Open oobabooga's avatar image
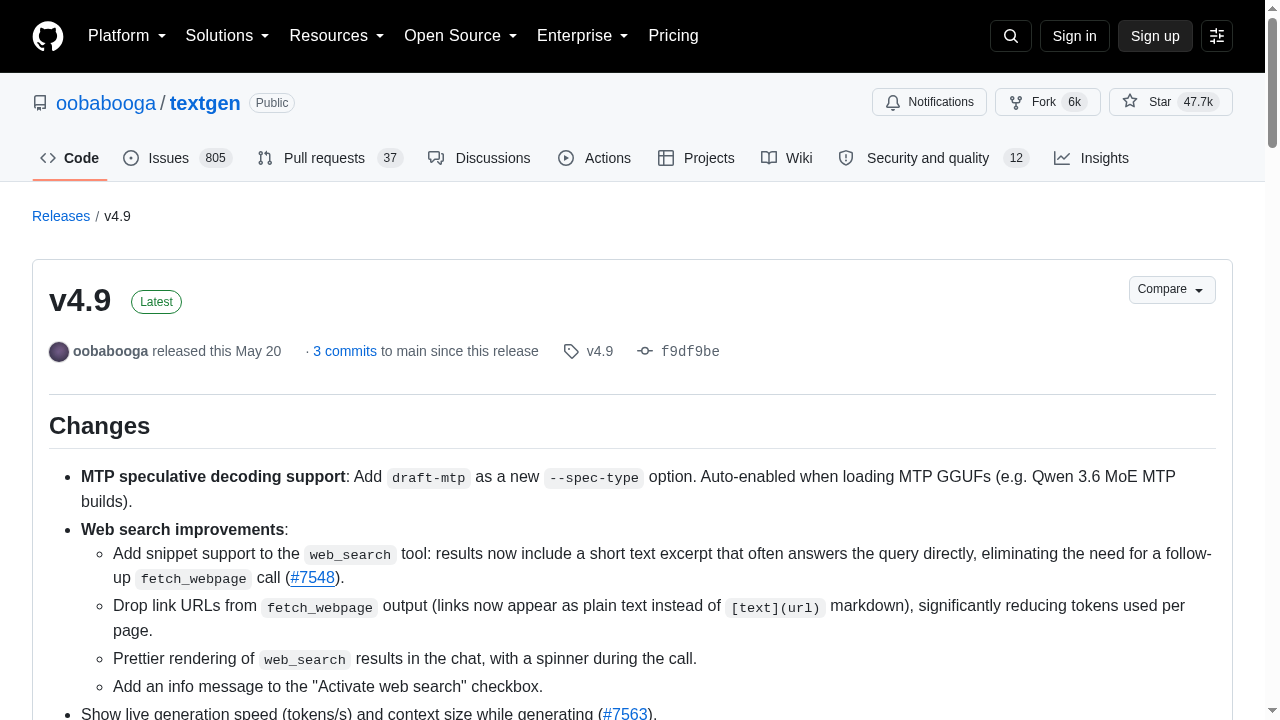The width and height of the screenshot is (1280, 720). pyautogui.click(x=59, y=351)
